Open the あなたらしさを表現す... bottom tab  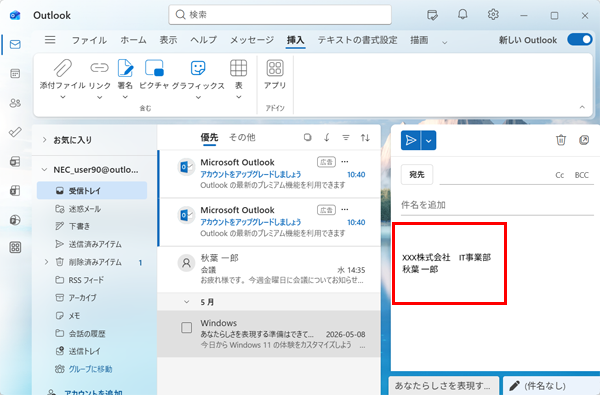coord(444,385)
